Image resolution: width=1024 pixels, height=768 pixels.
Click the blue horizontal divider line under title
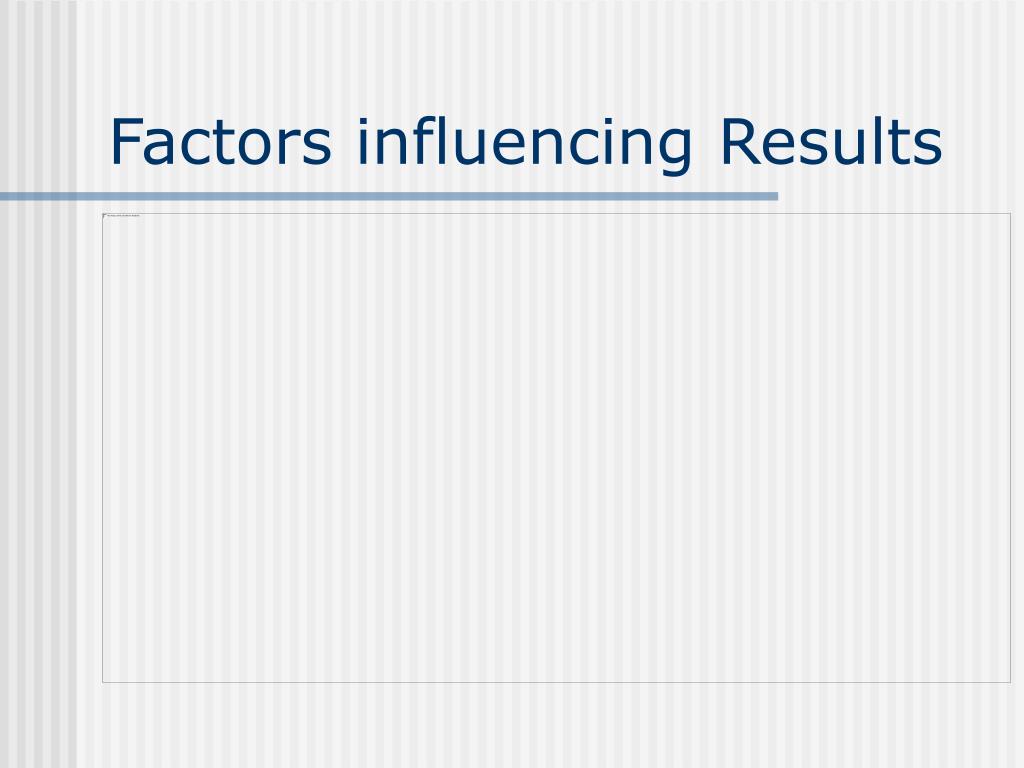pyautogui.click(x=389, y=196)
